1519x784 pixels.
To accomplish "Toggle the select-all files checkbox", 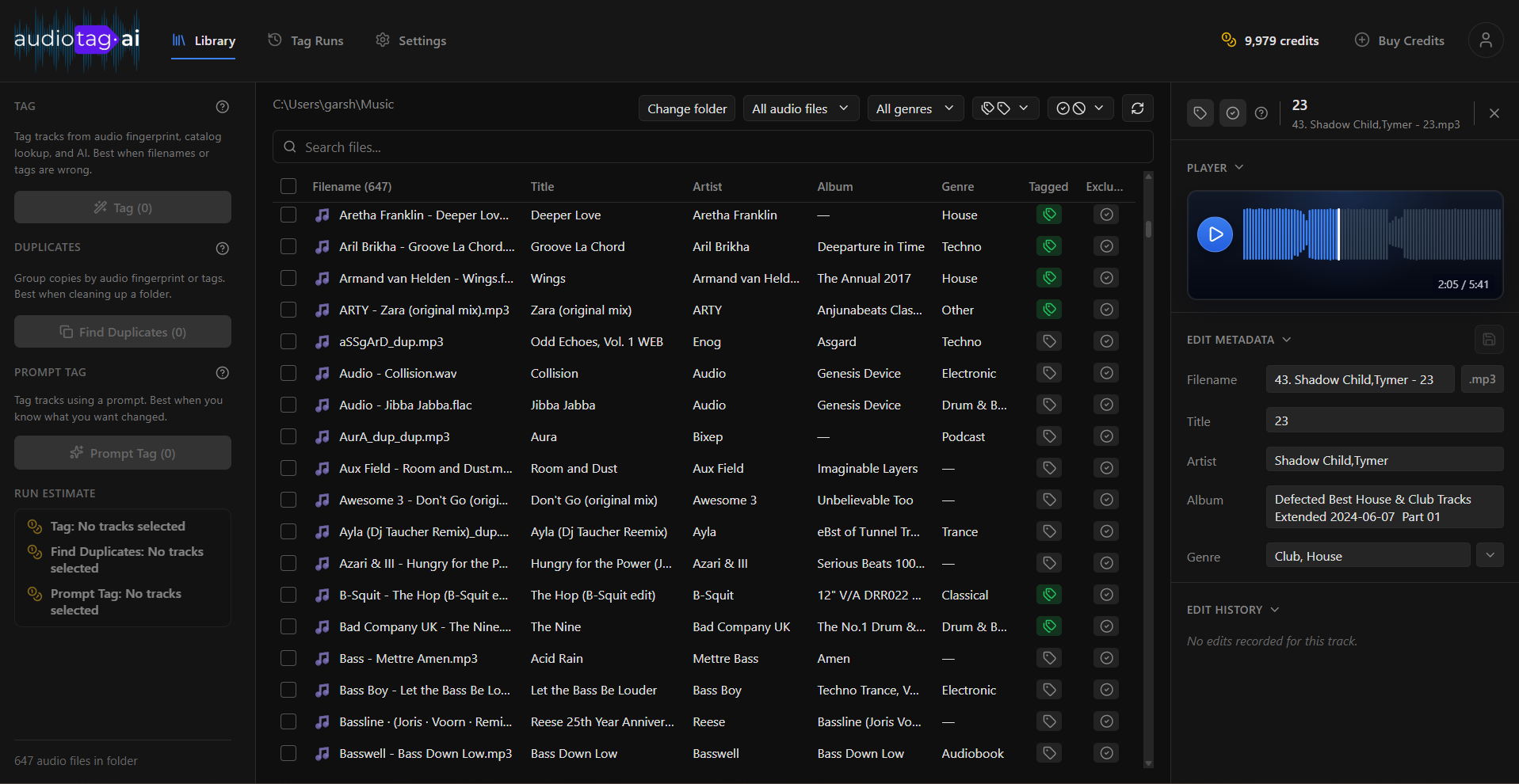I will 288,186.
